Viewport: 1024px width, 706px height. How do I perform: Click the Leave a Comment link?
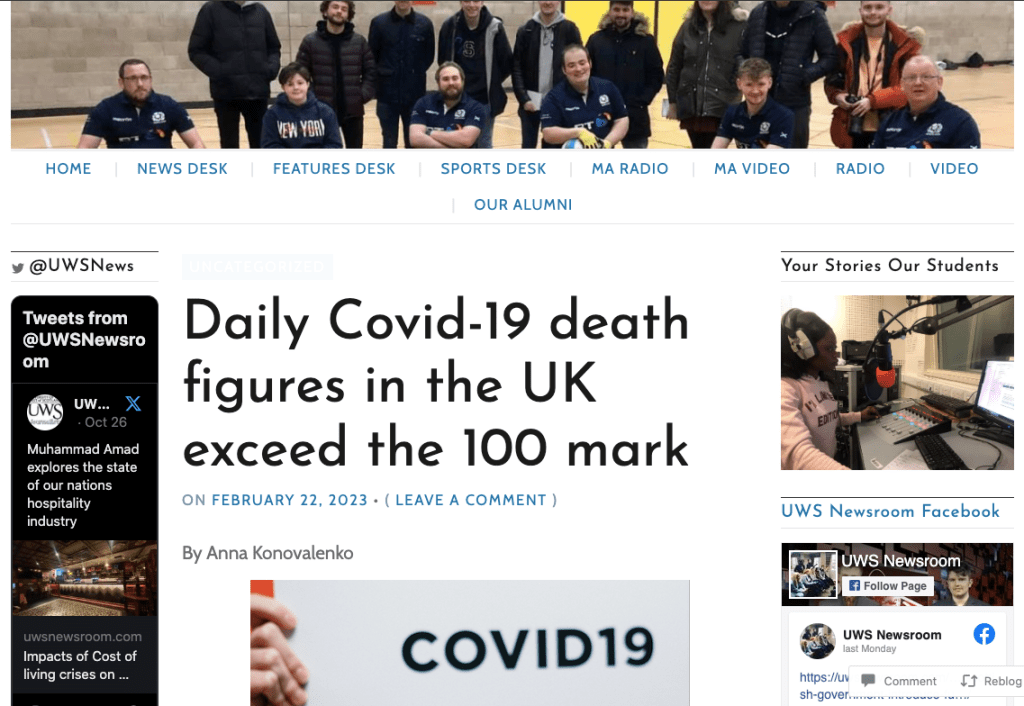[x=471, y=500]
